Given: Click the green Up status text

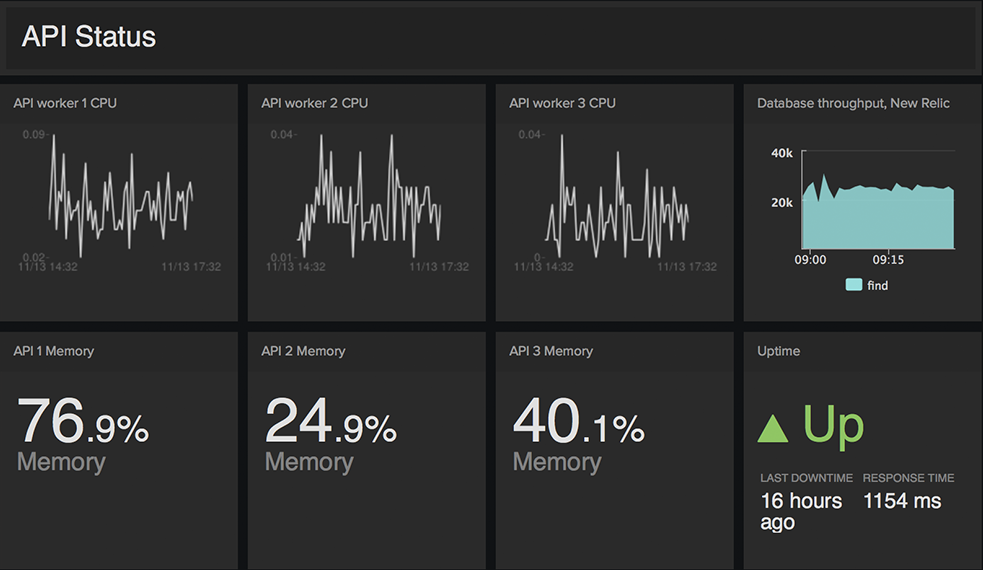Looking at the screenshot, I should [834, 425].
